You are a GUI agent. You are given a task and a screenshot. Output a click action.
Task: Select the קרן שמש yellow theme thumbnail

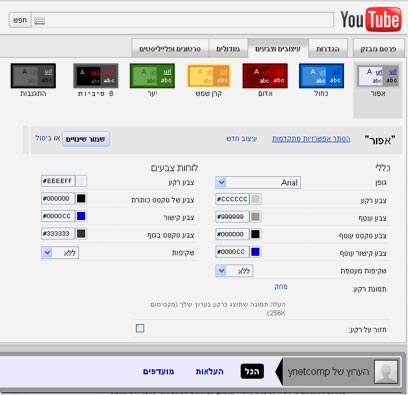pyautogui.click(x=209, y=76)
